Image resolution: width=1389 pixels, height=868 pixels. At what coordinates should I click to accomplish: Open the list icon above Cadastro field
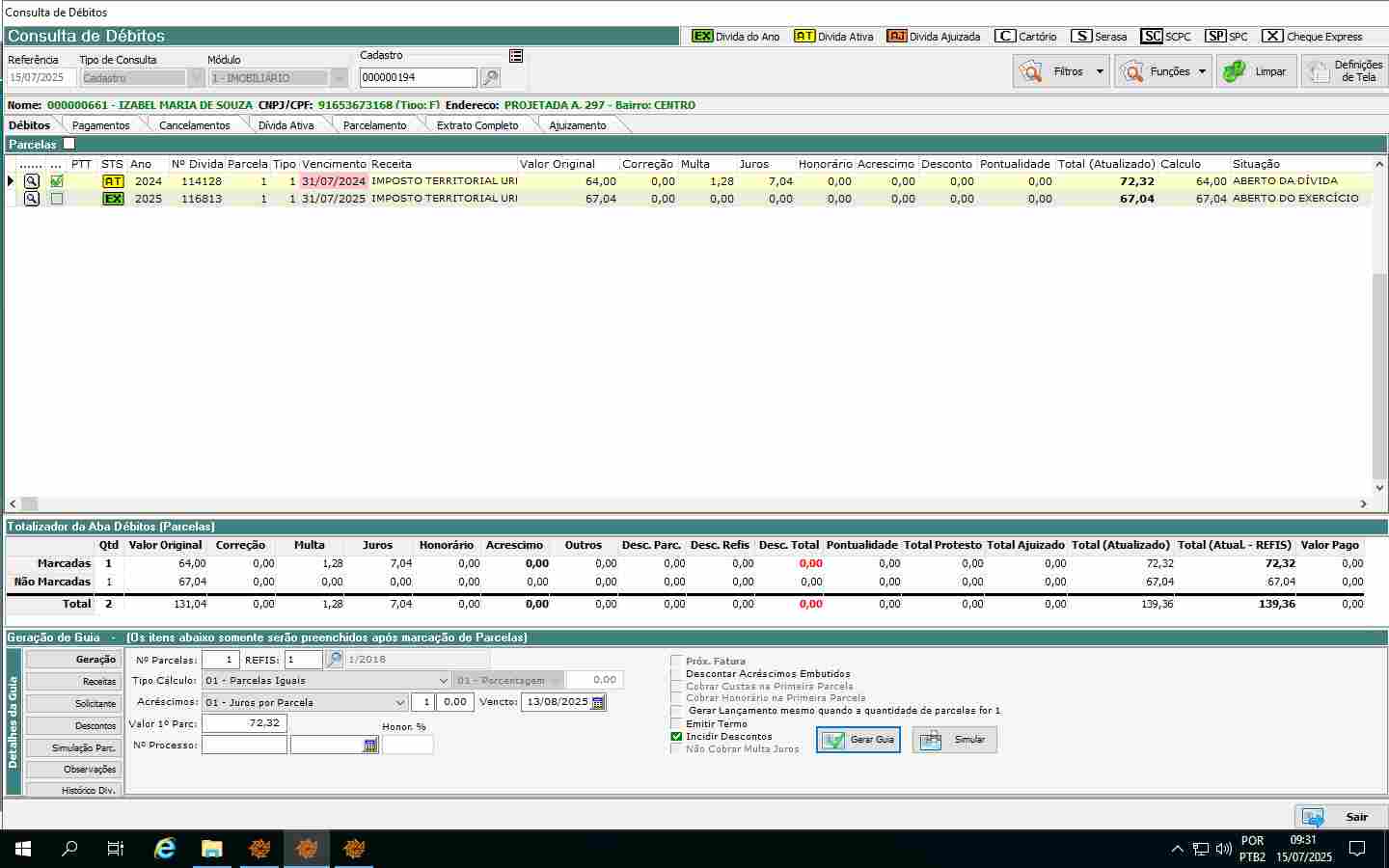coord(516,56)
